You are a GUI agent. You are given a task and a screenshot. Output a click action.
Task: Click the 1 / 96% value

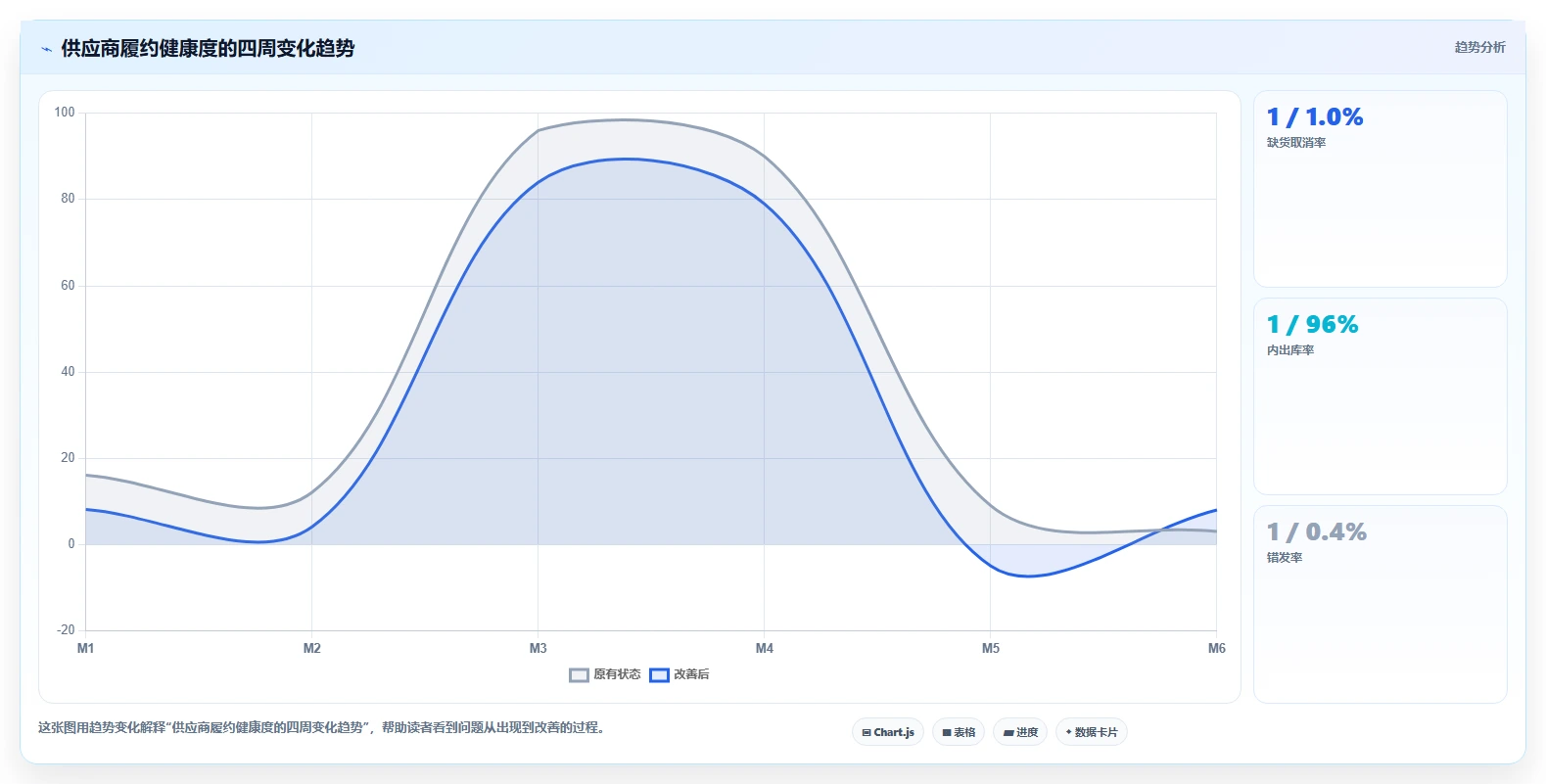[1312, 325]
